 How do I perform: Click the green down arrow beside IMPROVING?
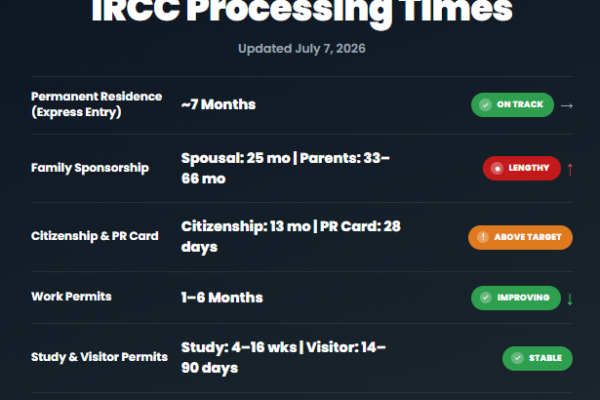570,299
